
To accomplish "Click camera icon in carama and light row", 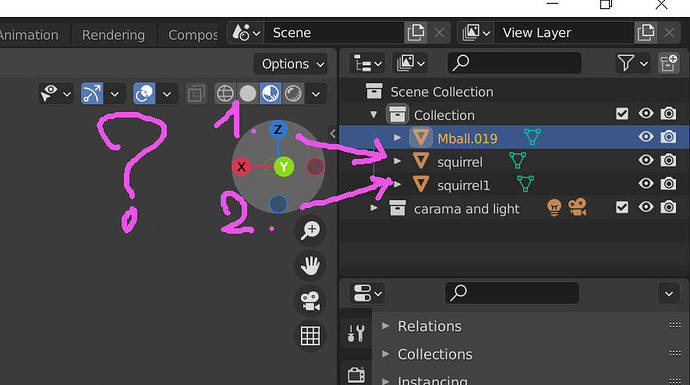I will (577, 207).
